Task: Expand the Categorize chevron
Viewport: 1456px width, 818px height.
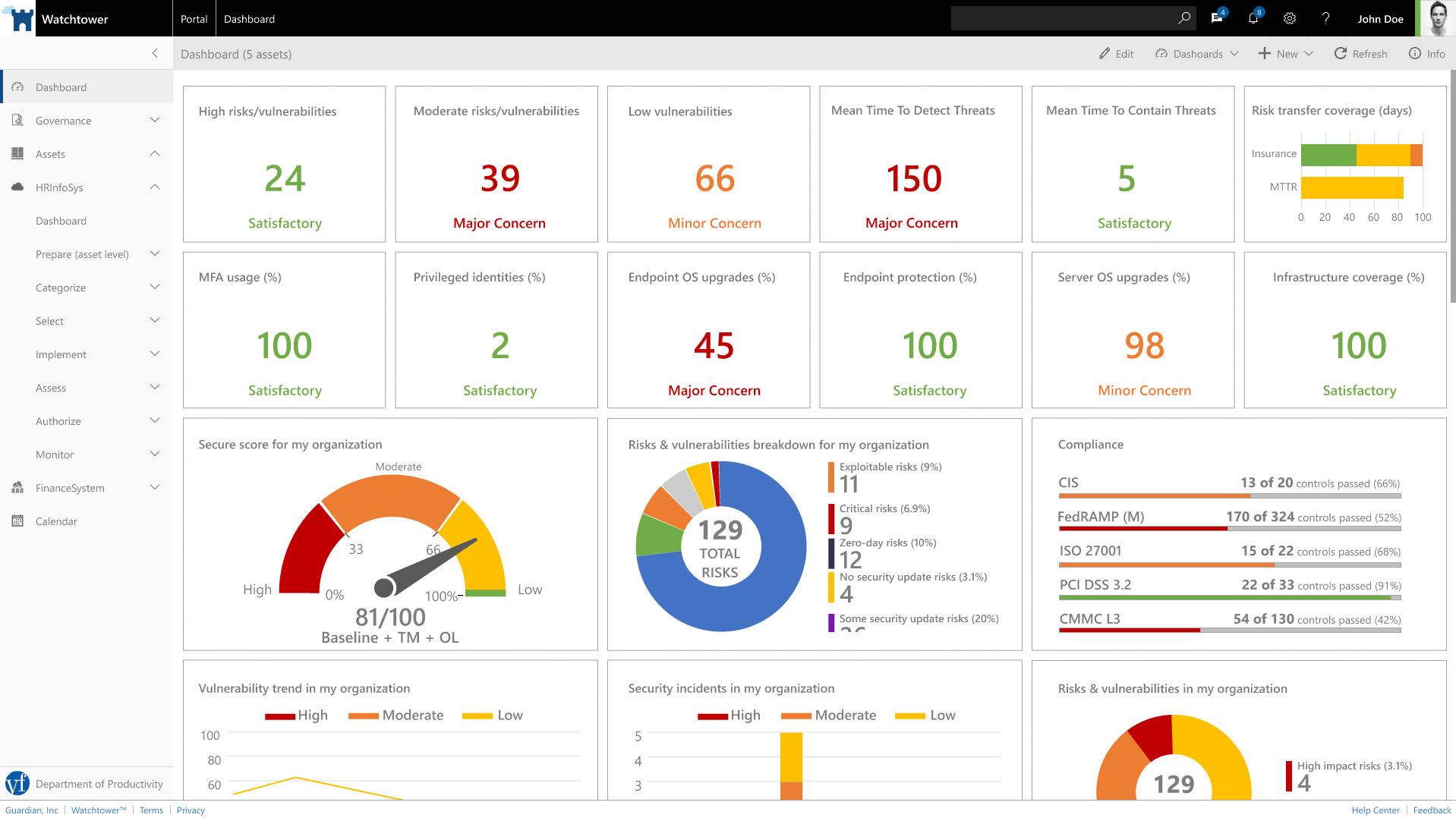Action: pos(155,287)
